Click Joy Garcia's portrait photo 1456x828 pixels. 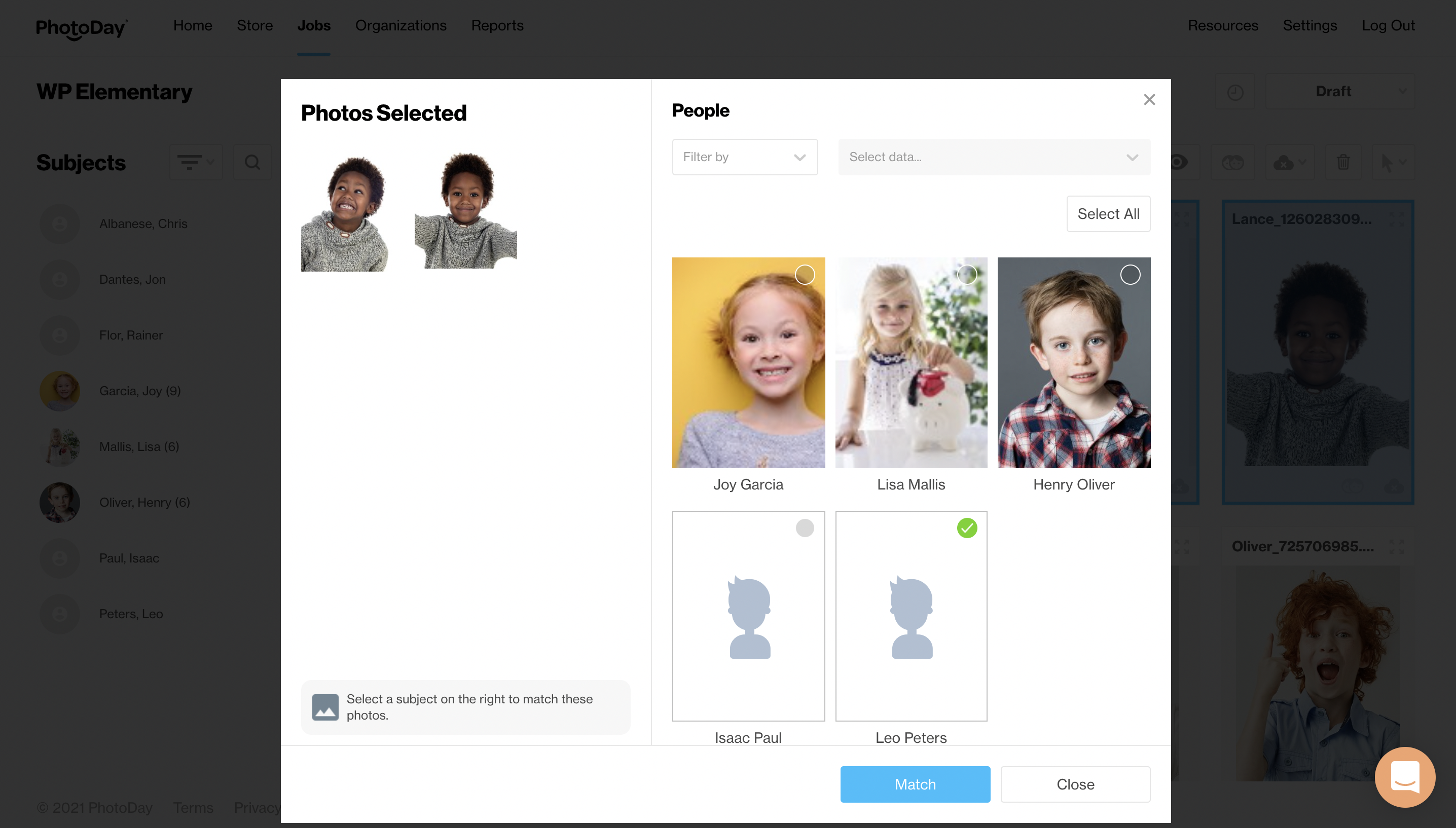(x=748, y=363)
